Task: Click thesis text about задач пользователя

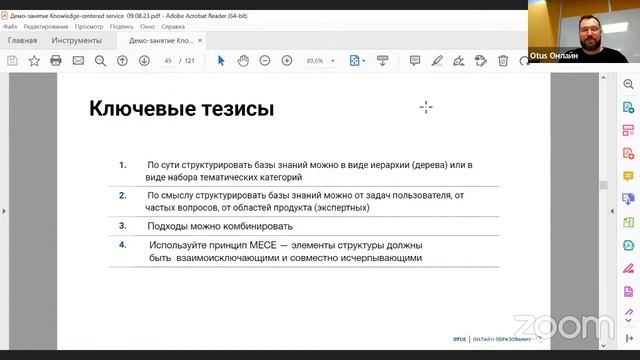Action: pos(305,201)
